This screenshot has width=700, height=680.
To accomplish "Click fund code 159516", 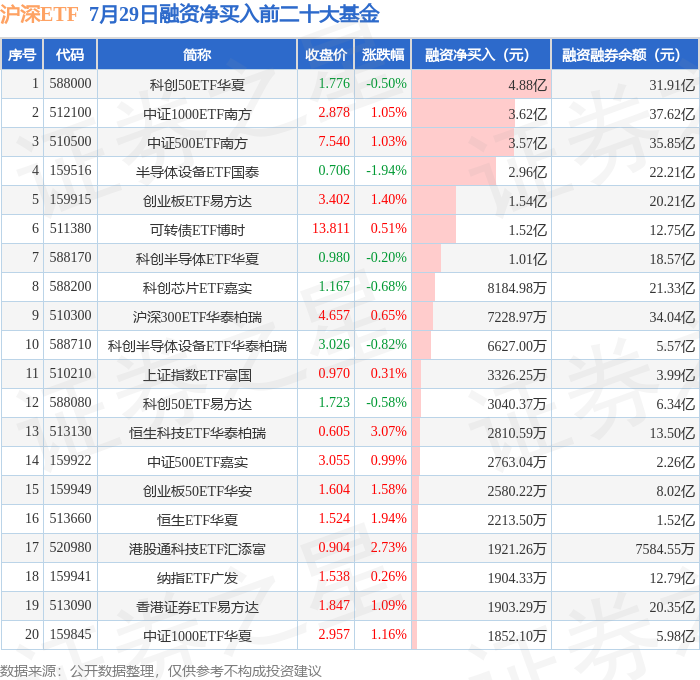I will (70, 171).
